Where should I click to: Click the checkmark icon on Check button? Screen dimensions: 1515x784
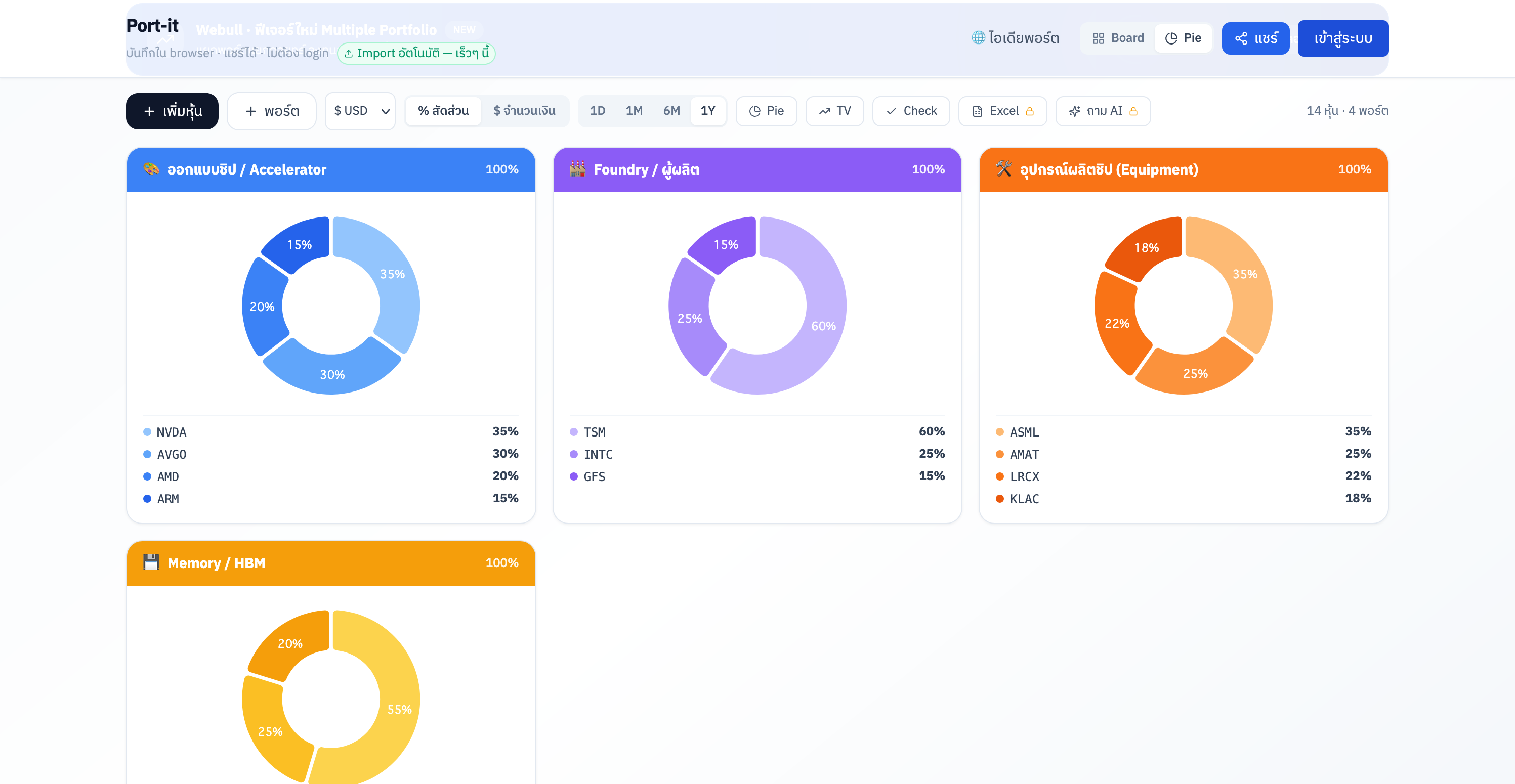pos(892,111)
